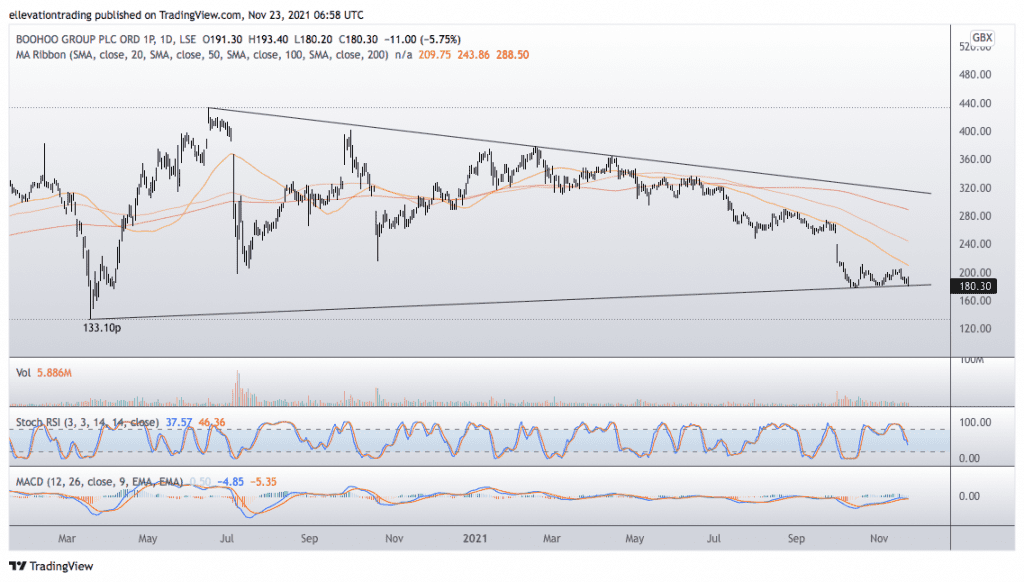Click the Stoch RSI value 37.57
Image resolution: width=1024 pixels, height=582 pixels.
(x=178, y=423)
